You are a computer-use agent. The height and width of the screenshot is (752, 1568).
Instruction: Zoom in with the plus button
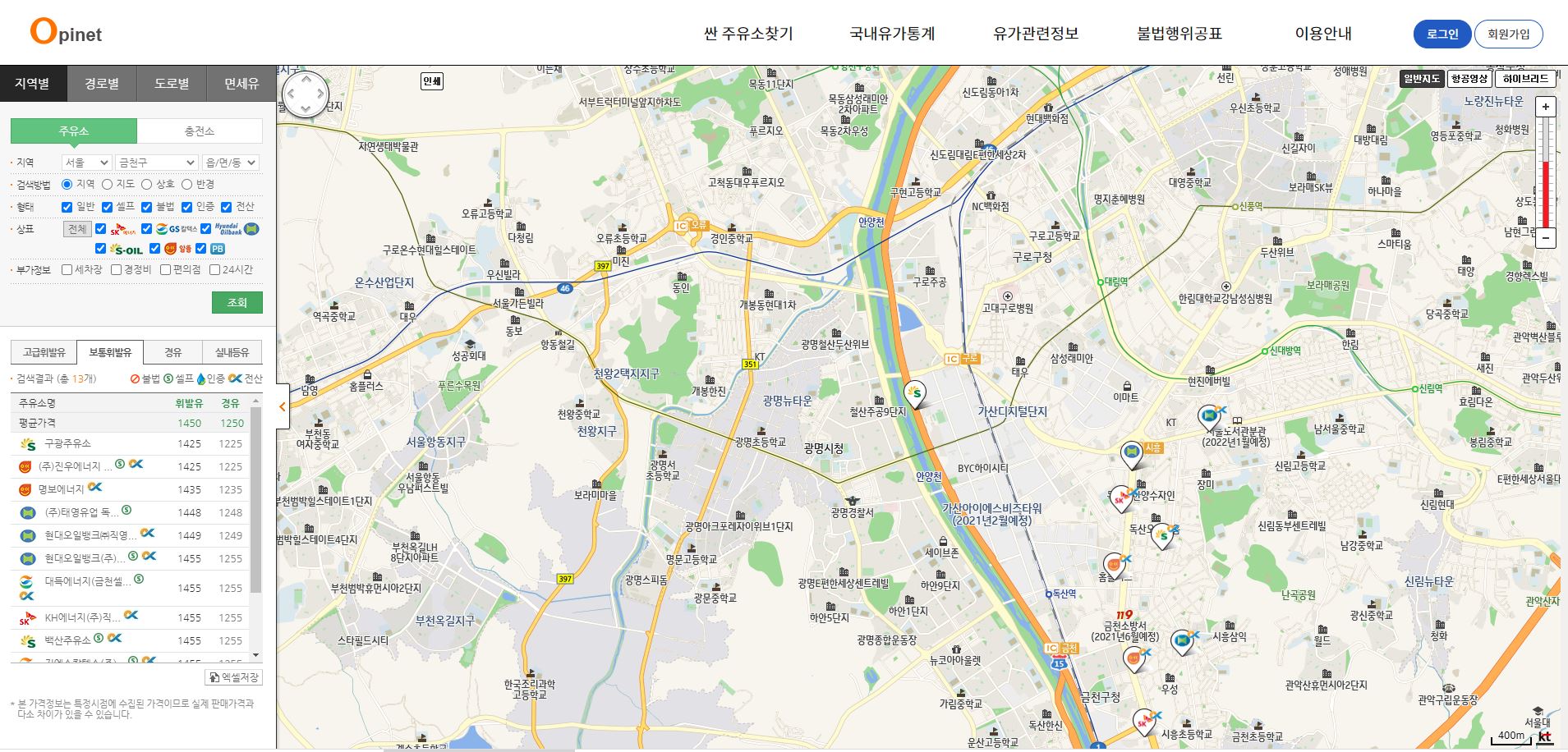click(1546, 107)
